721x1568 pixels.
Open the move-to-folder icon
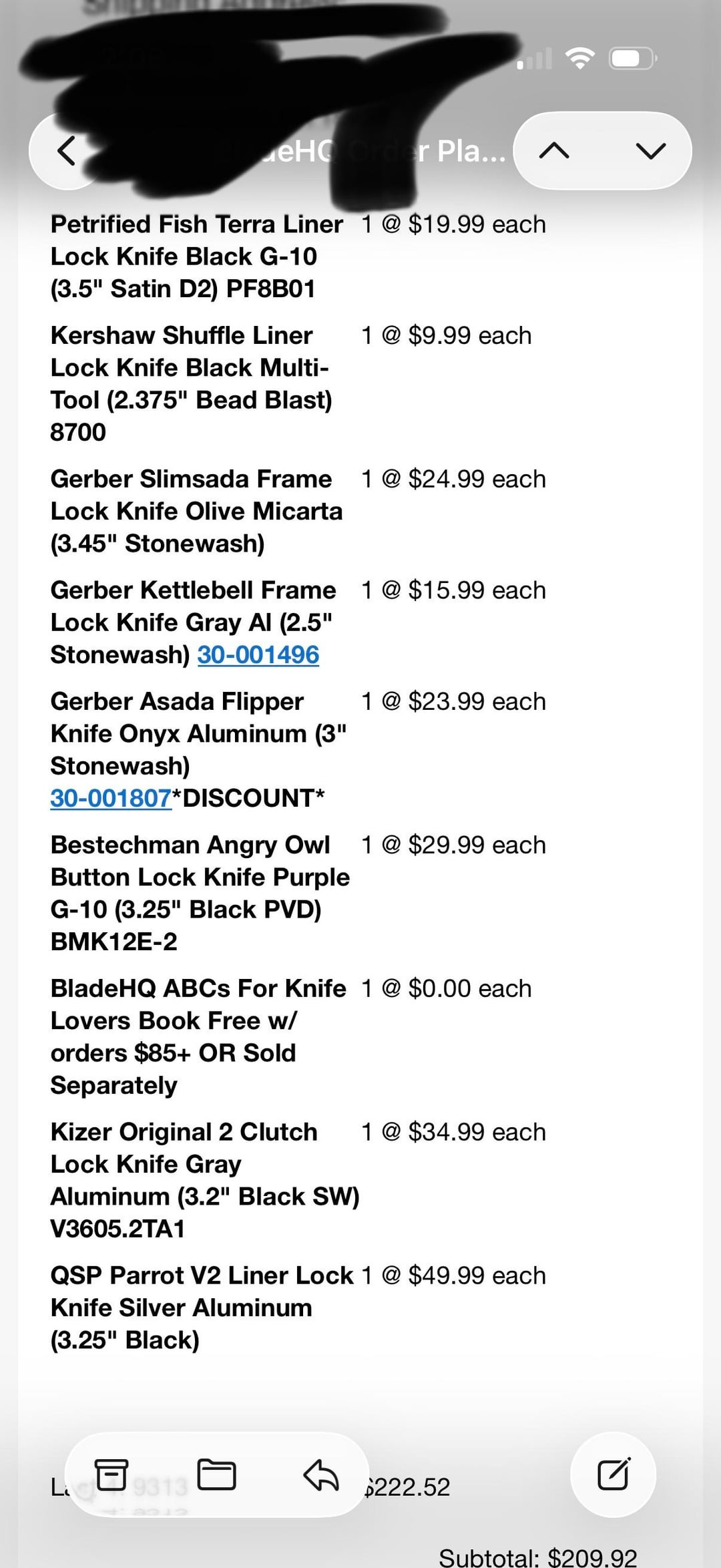pyautogui.click(x=217, y=1475)
